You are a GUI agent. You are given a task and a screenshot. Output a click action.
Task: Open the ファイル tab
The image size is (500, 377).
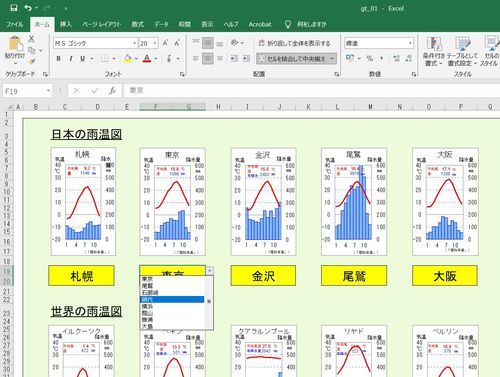14,24
